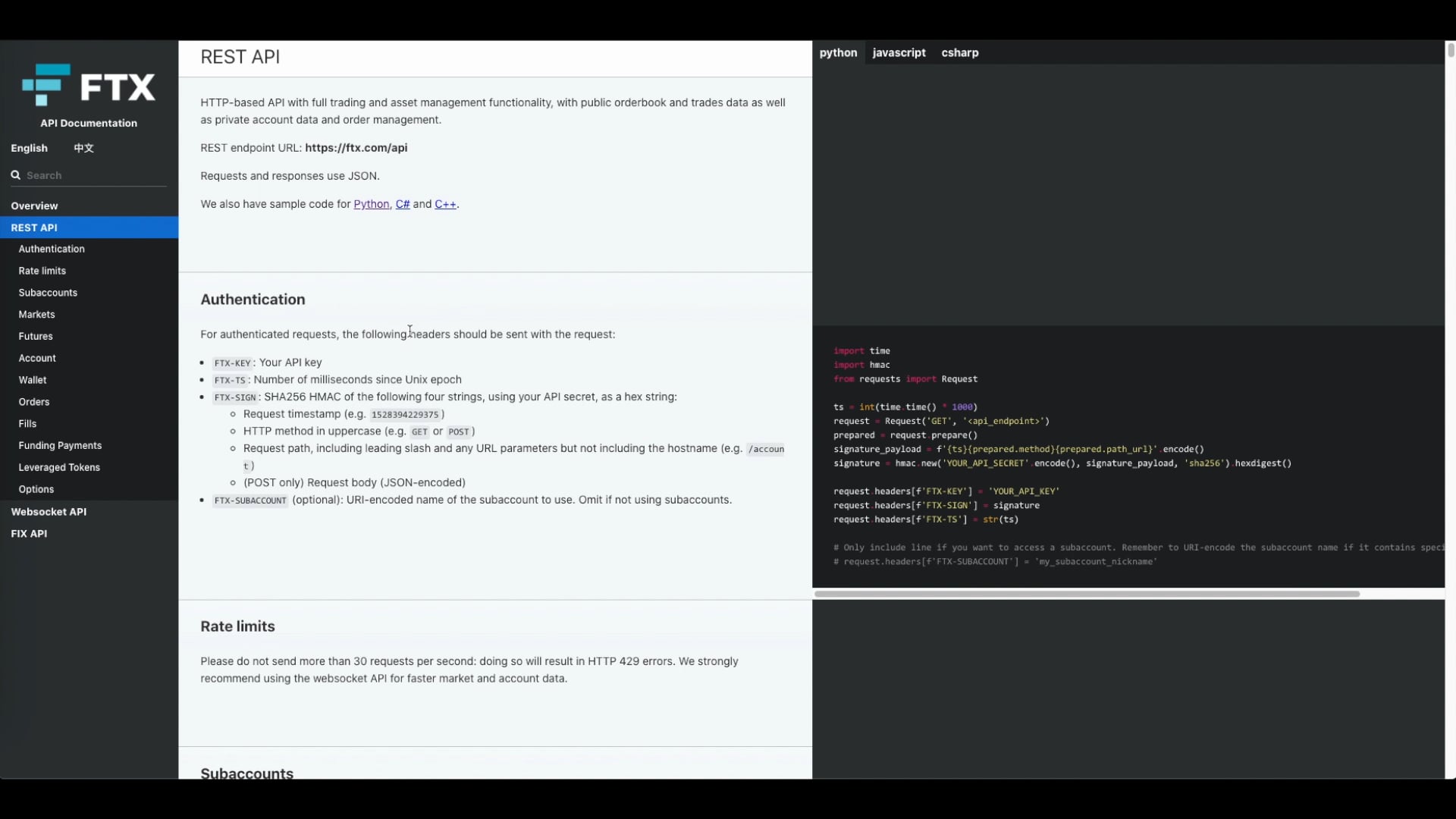Screen dimensions: 1456x819
Task: Switch to the csharp code tab
Action: click(x=959, y=52)
